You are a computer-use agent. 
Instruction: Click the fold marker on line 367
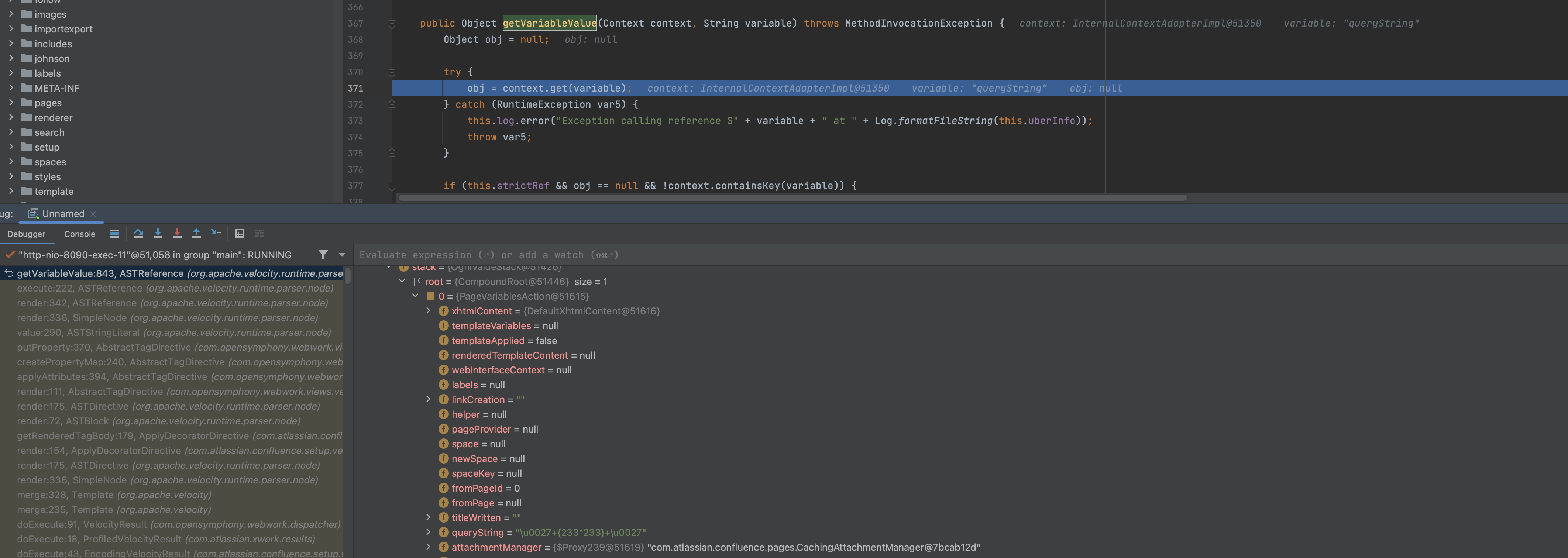pos(392,24)
